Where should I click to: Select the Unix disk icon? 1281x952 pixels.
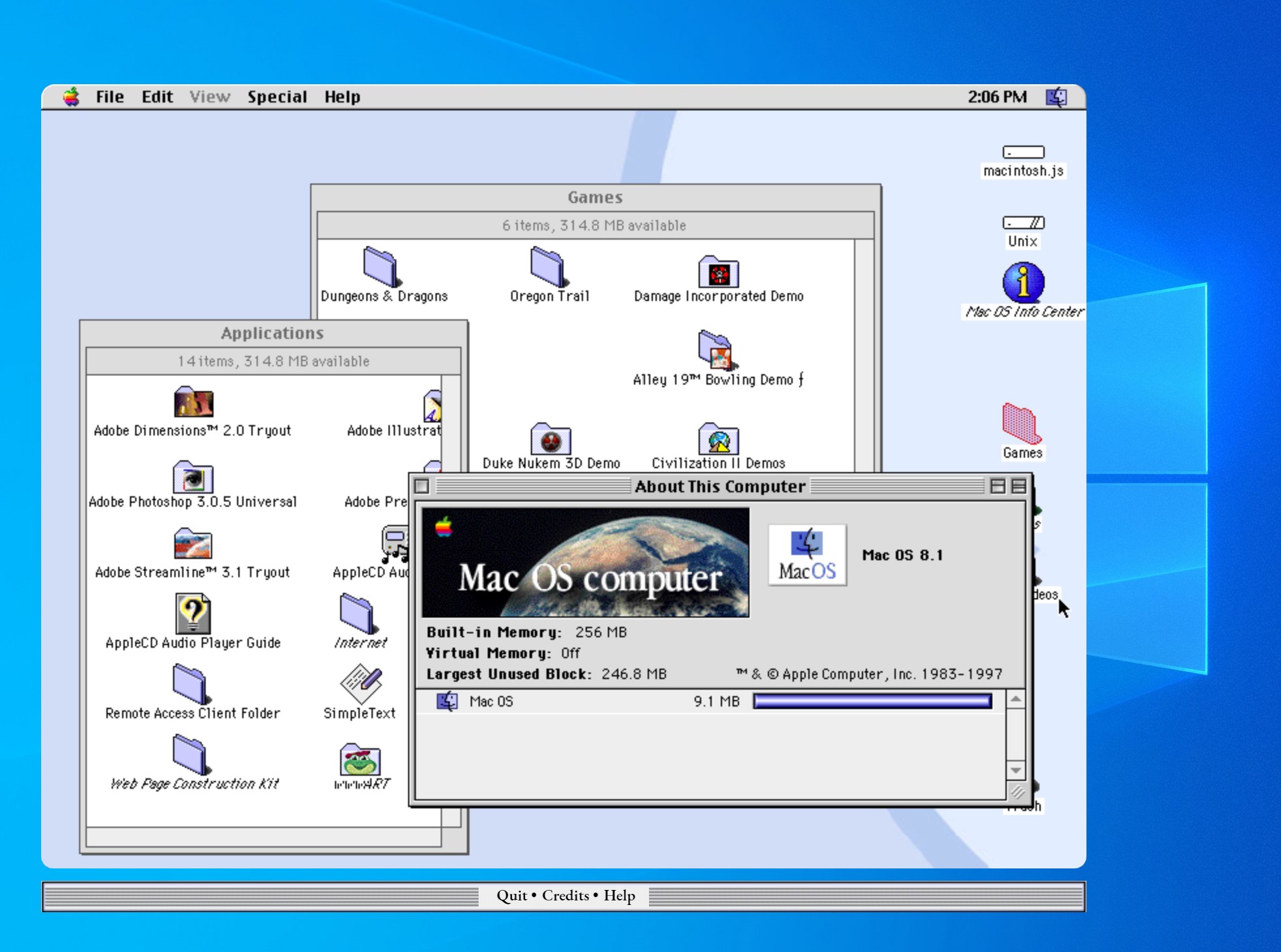1023,223
